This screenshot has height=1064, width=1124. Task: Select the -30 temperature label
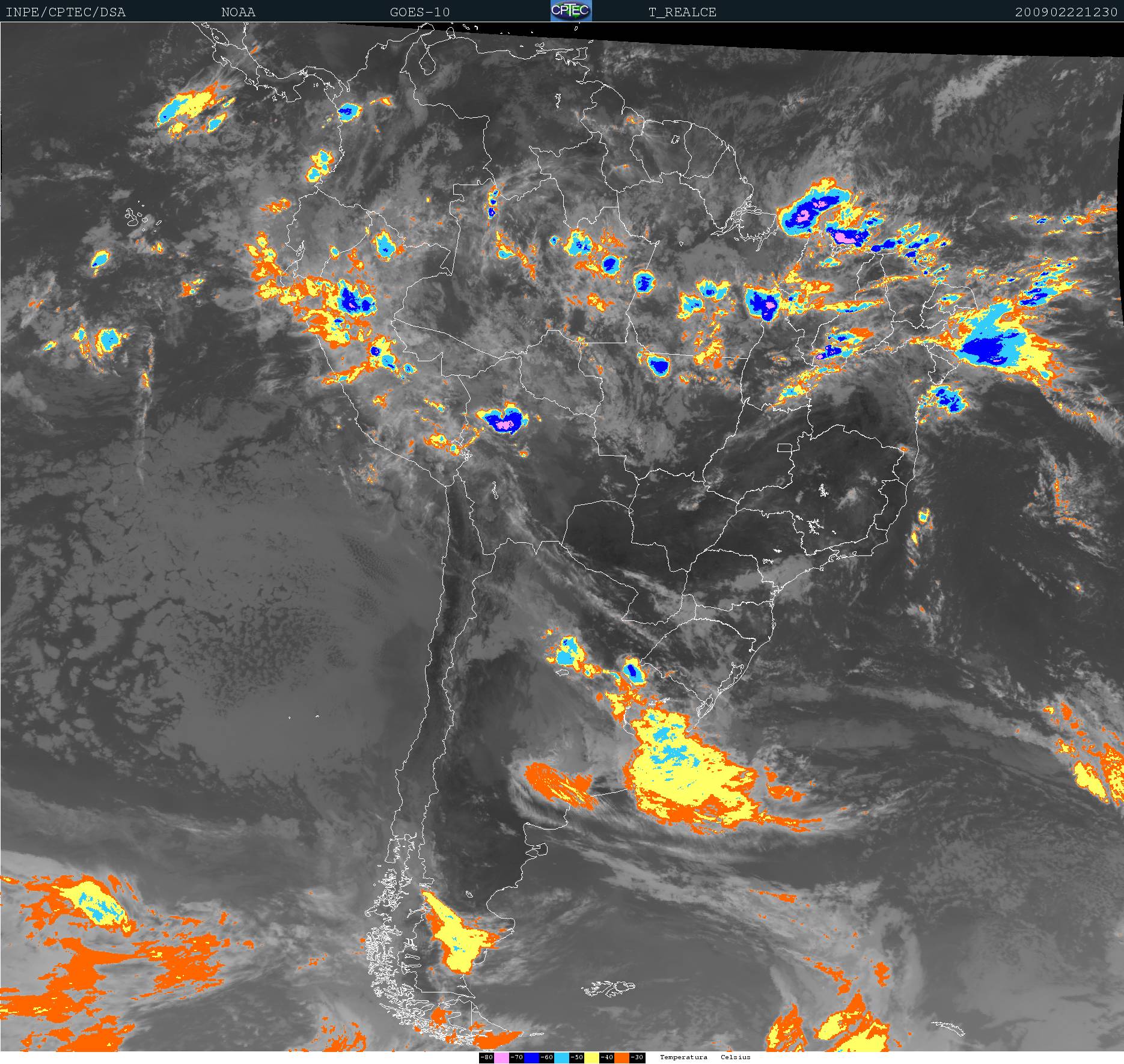pyautogui.click(x=637, y=1057)
